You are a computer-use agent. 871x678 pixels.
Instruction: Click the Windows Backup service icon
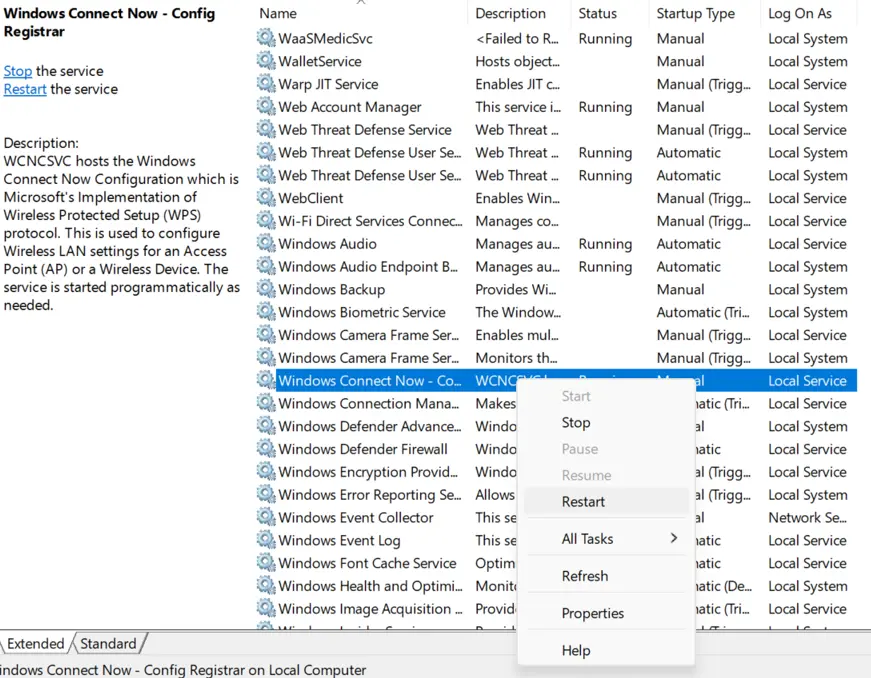pos(266,289)
